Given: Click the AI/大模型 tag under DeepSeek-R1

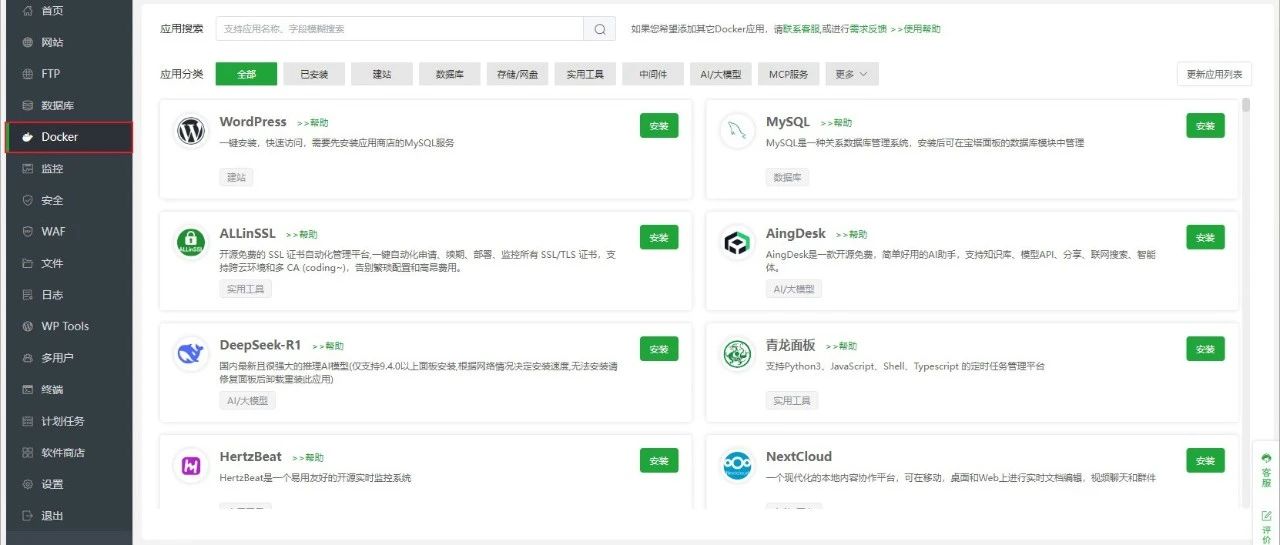Looking at the screenshot, I should tap(247, 400).
